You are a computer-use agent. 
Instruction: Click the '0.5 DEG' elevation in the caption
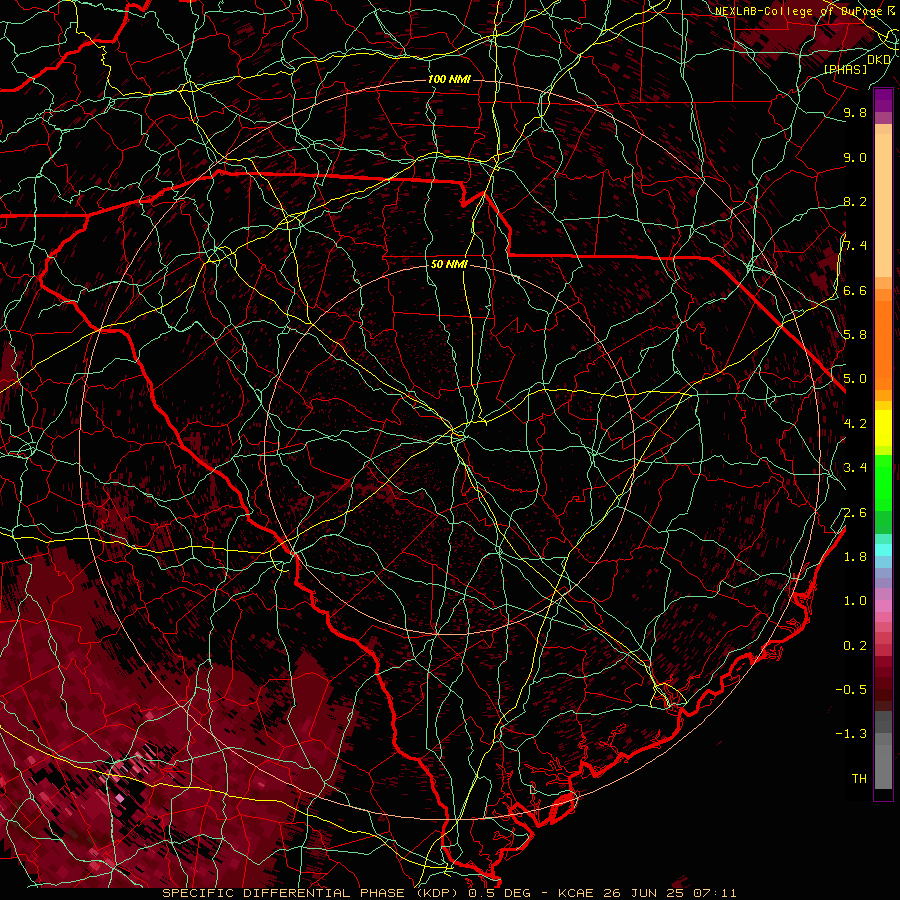500,893
